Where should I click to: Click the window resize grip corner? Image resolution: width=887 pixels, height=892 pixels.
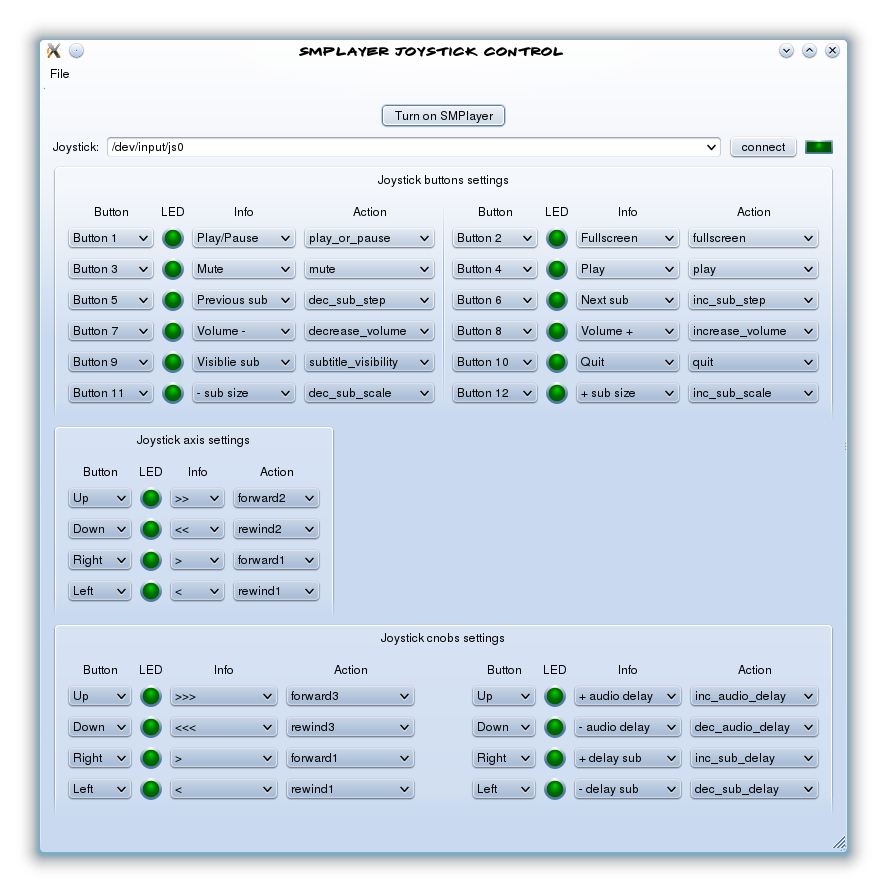click(x=839, y=843)
